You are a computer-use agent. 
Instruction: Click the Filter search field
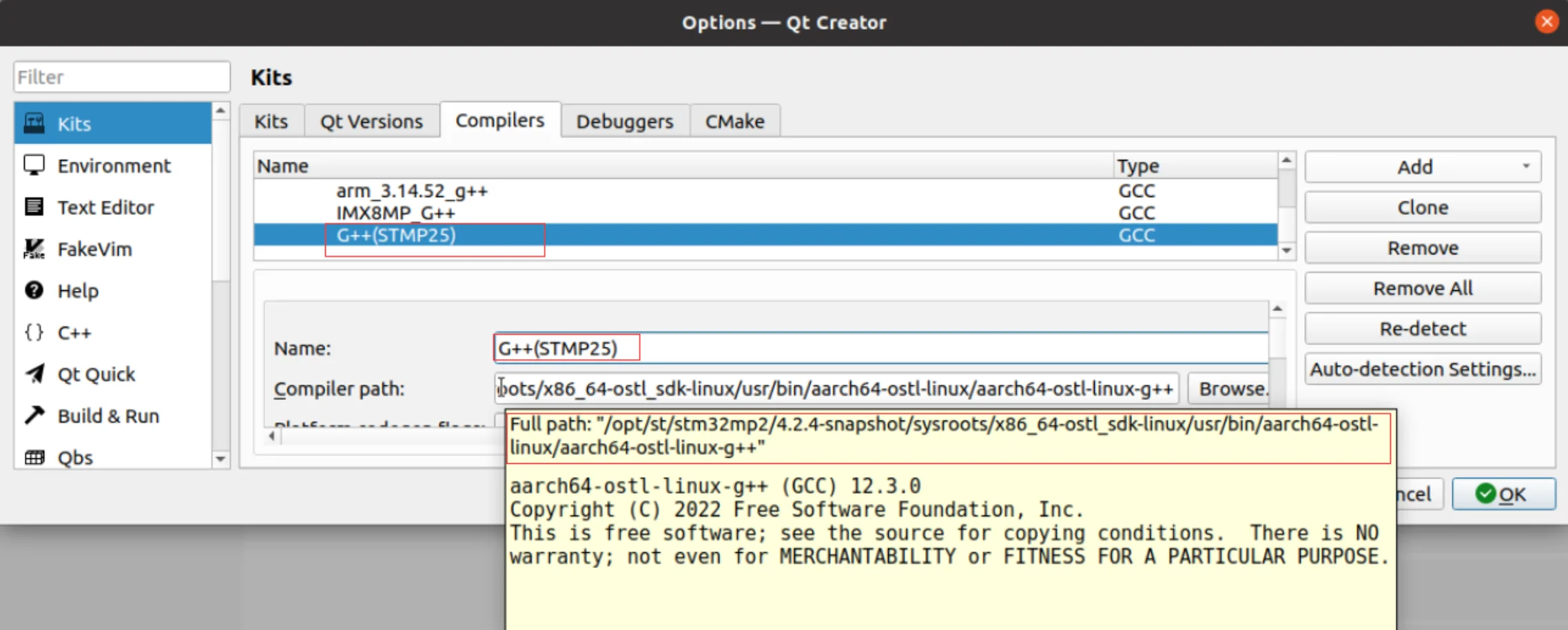122,77
